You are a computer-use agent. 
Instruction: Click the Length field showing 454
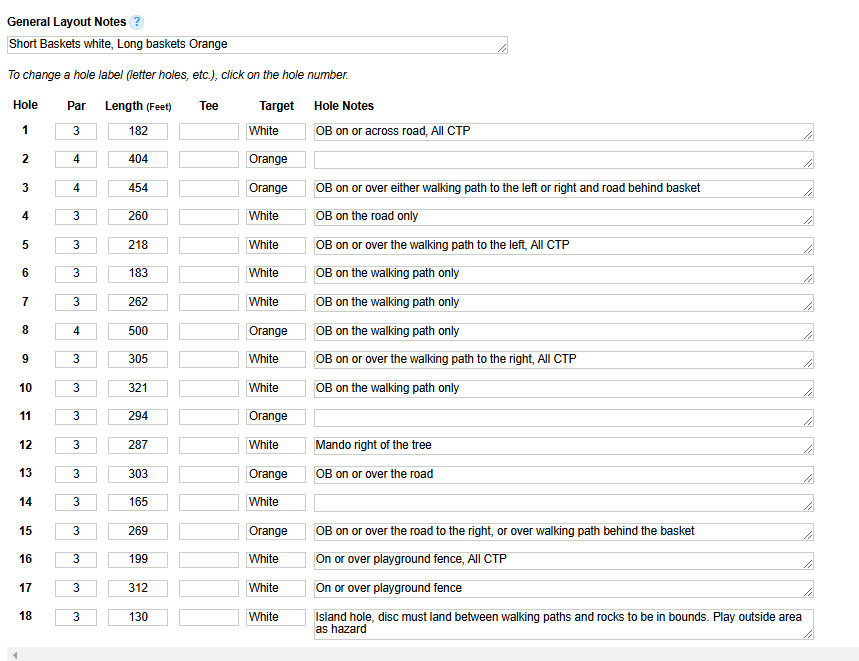[138, 188]
